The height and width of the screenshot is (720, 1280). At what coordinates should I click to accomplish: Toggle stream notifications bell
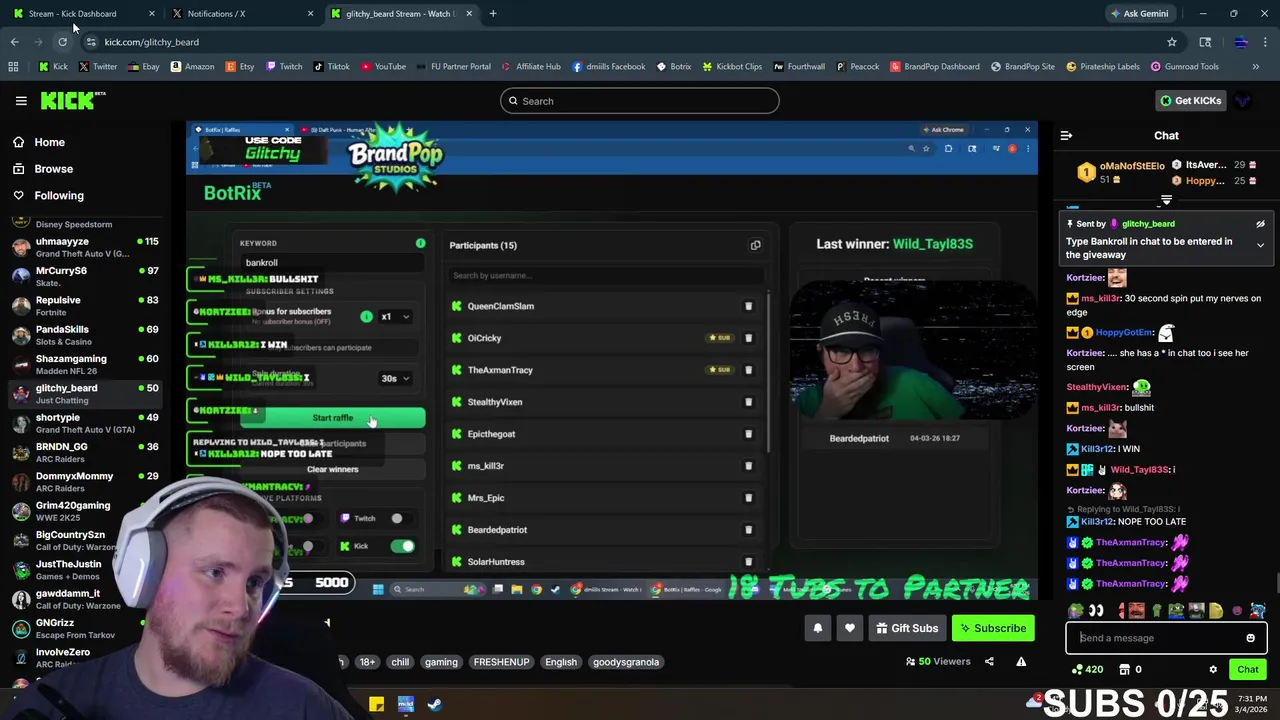pos(817,628)
